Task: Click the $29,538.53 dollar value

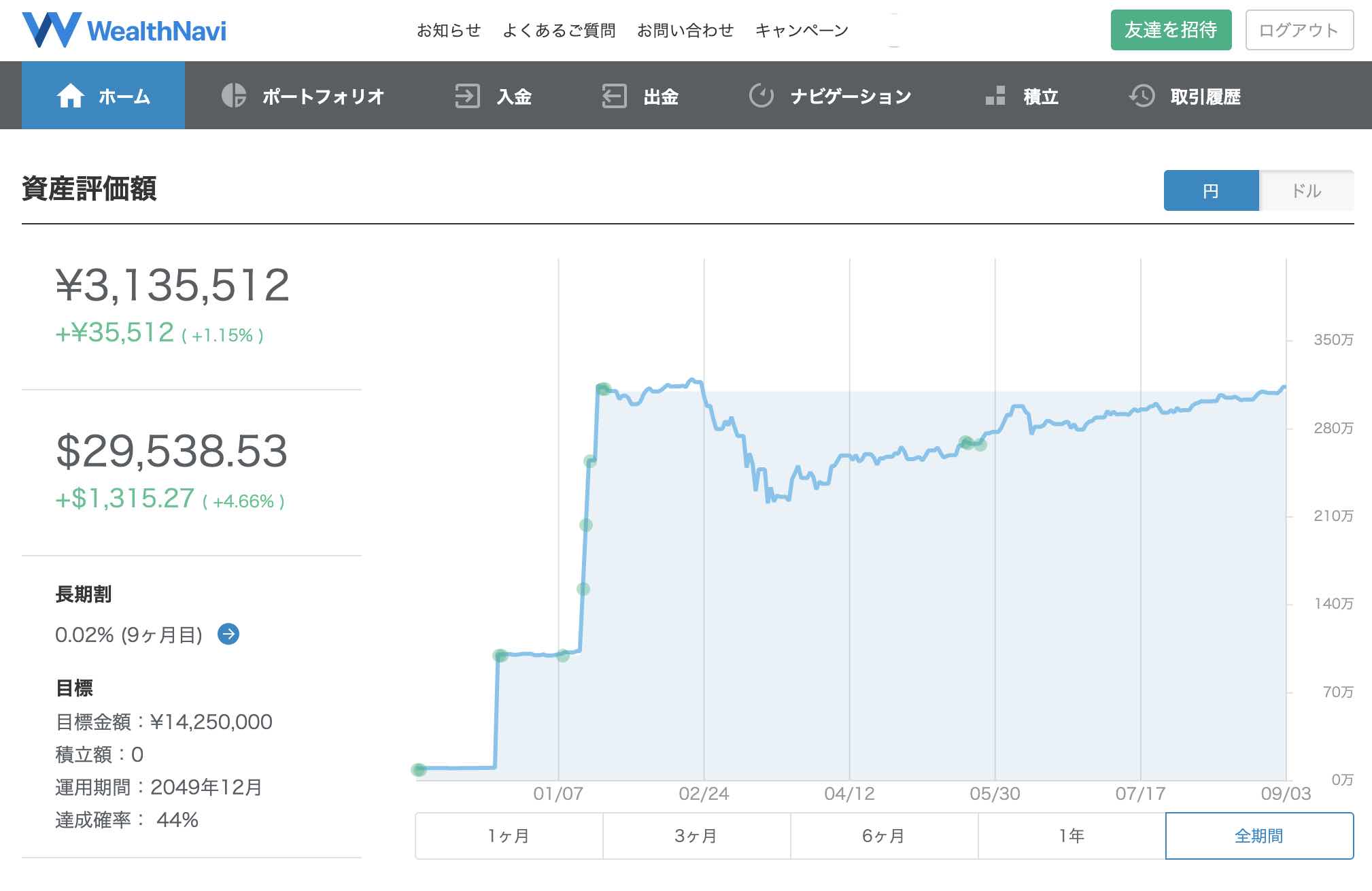Action: click(171, 451)
